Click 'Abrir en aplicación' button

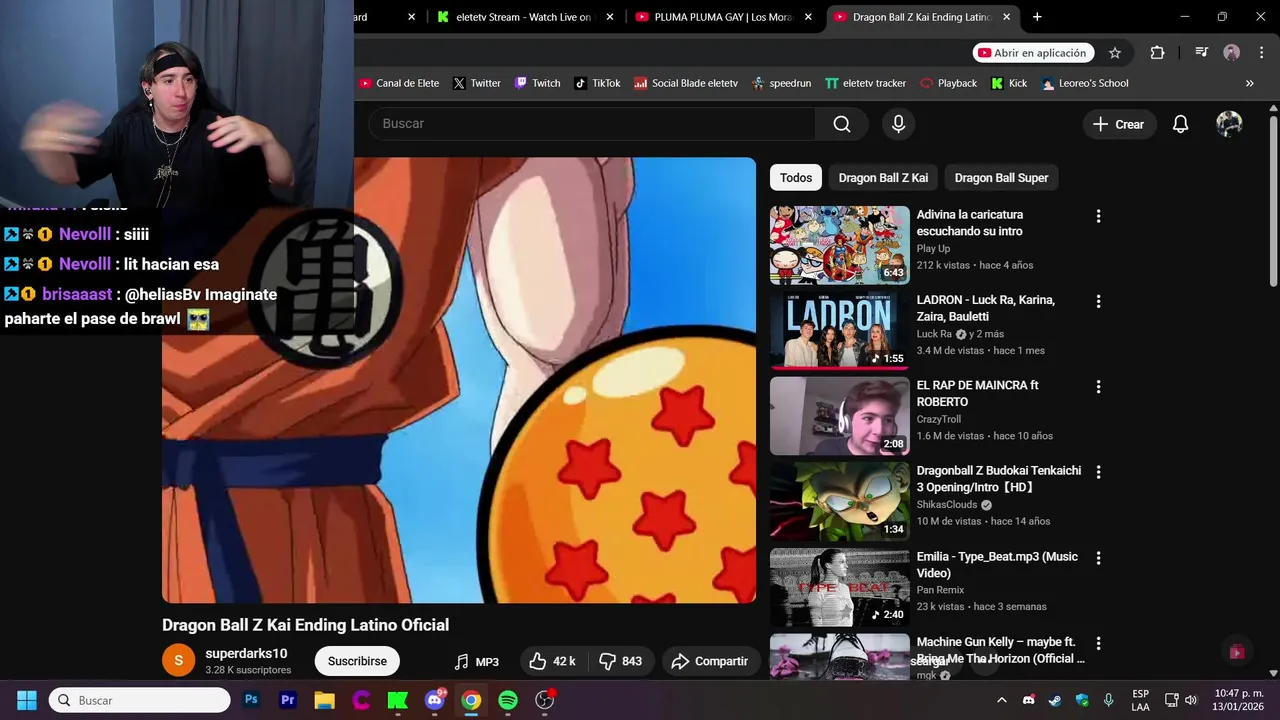[1032, 53]
